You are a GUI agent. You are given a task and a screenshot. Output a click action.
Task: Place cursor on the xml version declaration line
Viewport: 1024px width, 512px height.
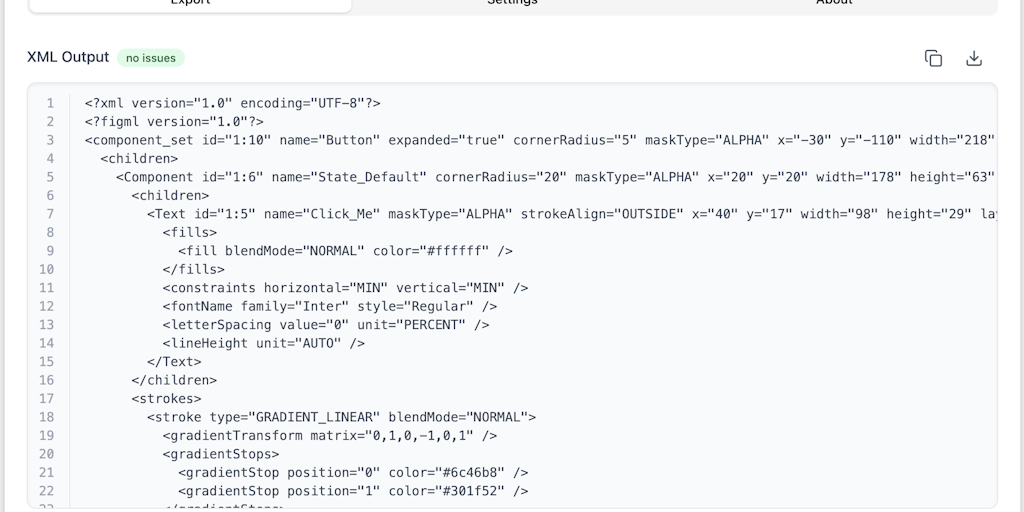232,103
